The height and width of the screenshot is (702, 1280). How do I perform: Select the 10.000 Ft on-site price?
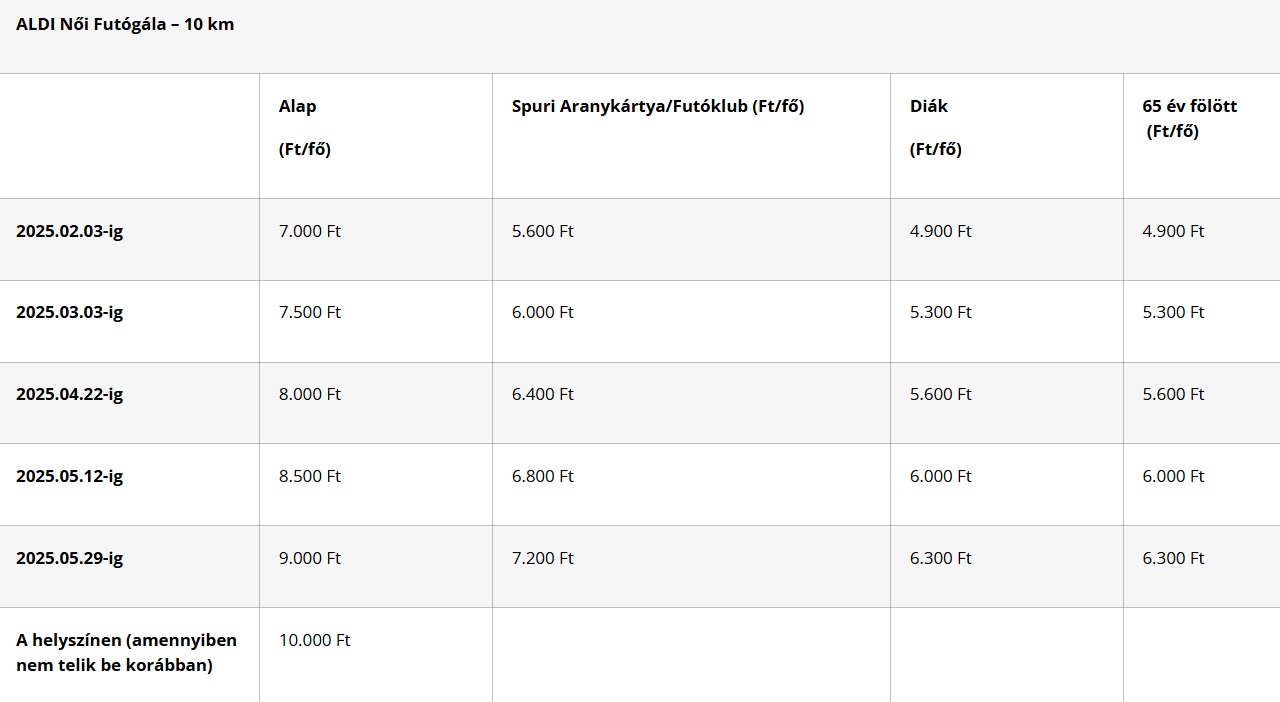coord(315,640)
